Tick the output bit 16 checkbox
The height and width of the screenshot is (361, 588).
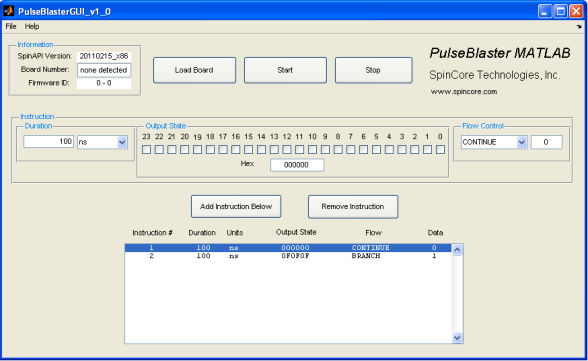236,150
